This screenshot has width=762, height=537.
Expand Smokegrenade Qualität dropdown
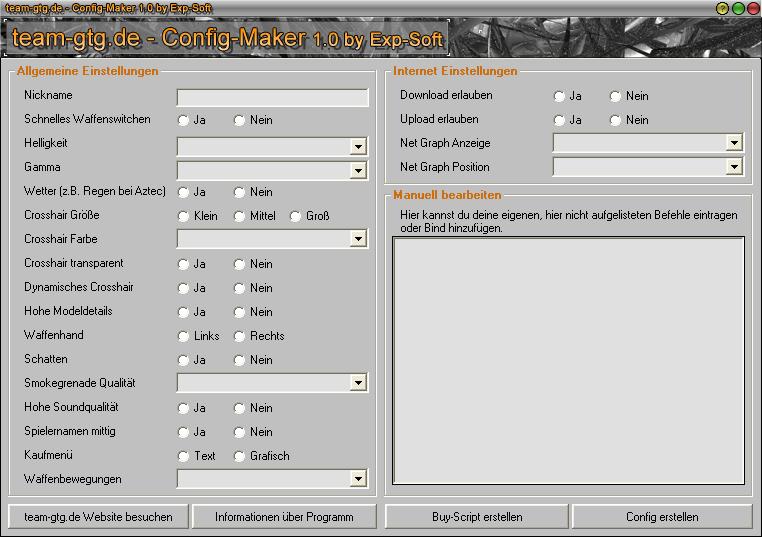tap(358, 383)
